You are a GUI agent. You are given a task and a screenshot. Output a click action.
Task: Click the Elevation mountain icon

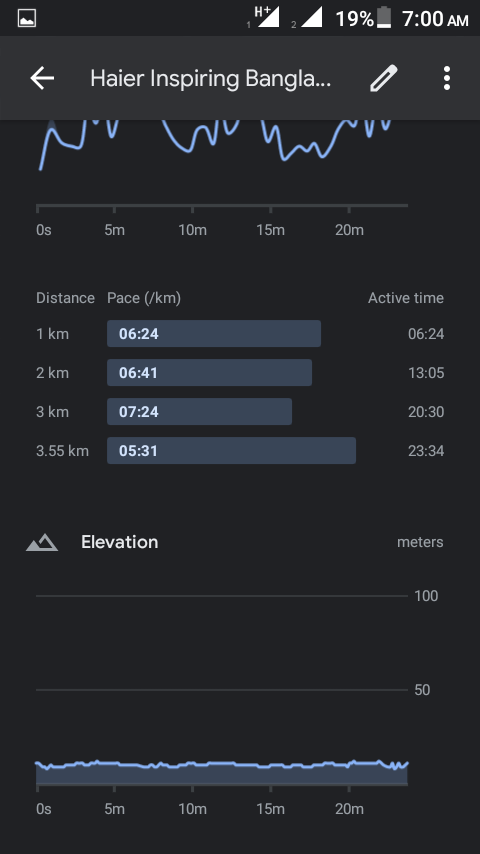coord(42,542)
